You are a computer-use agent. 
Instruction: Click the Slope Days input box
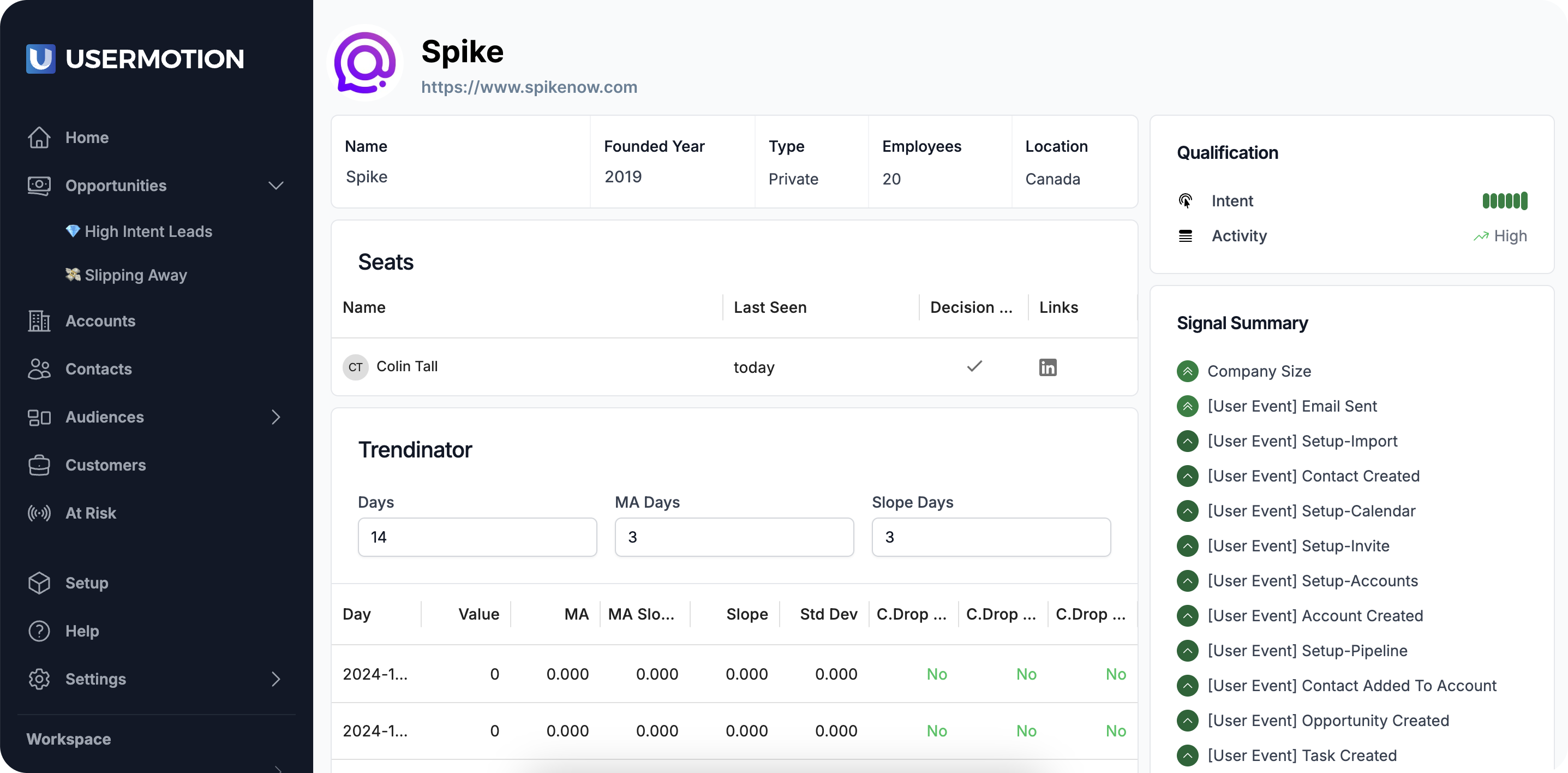pyautogui.click(x=990, y=537)
